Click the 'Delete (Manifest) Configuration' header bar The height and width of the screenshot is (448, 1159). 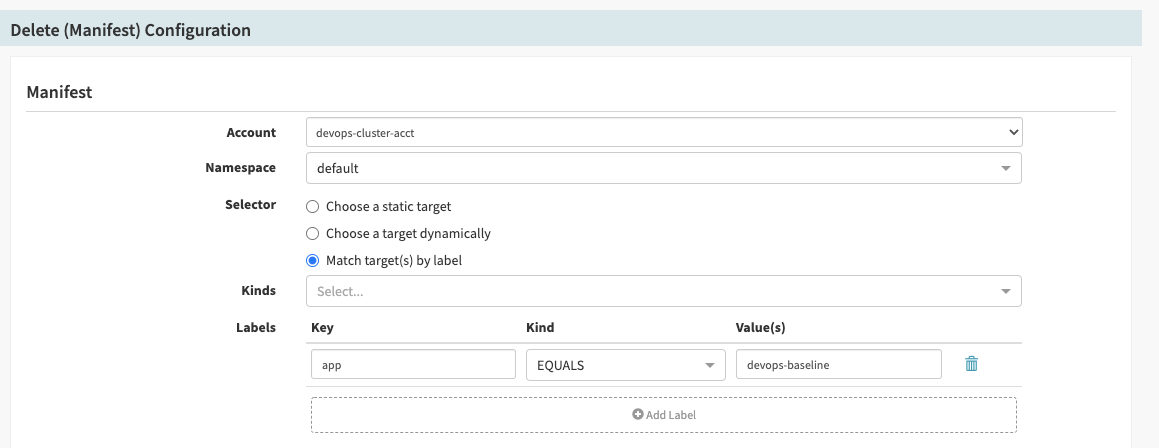[x=570, y=30]
